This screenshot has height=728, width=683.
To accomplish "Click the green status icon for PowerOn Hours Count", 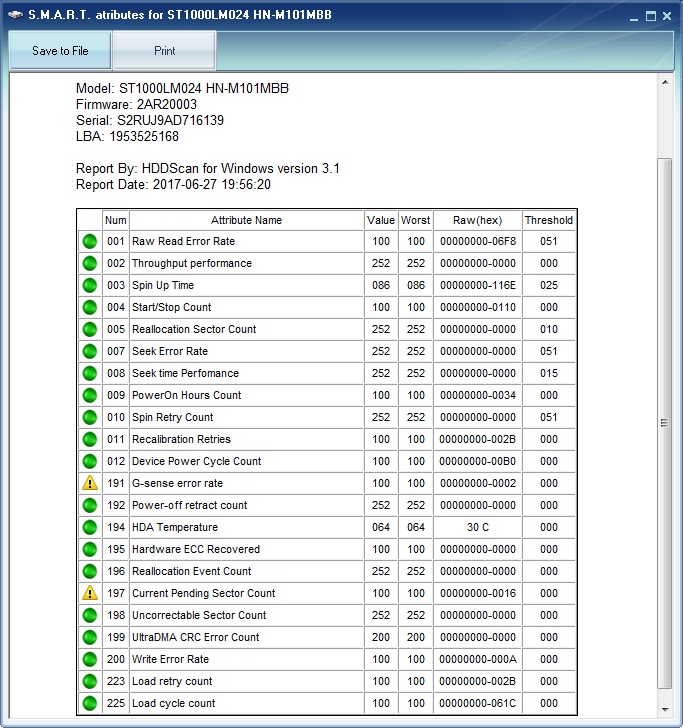I will click(x=90, y=395).
